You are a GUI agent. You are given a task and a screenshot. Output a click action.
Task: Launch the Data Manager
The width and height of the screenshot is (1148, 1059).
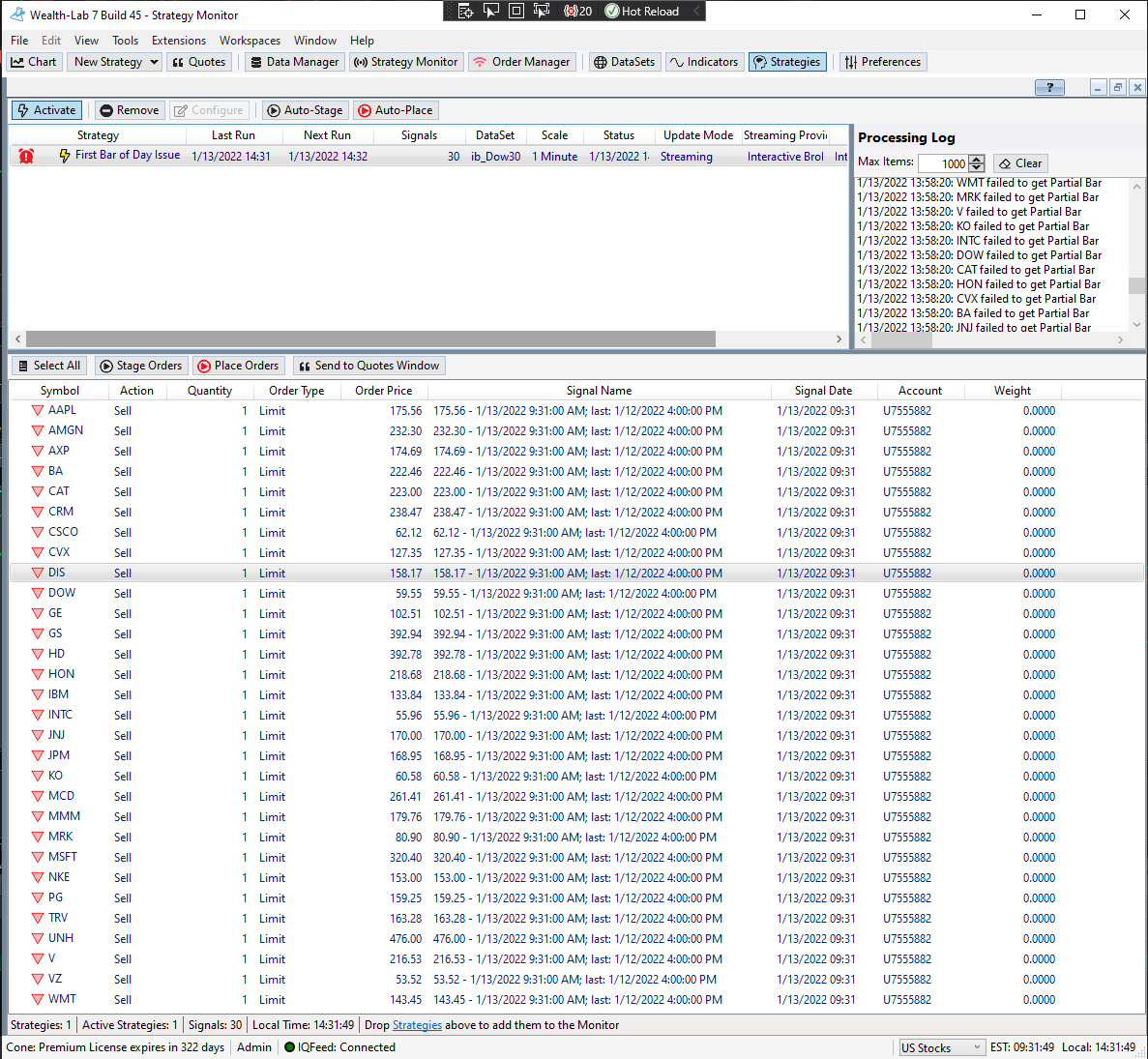295,62
